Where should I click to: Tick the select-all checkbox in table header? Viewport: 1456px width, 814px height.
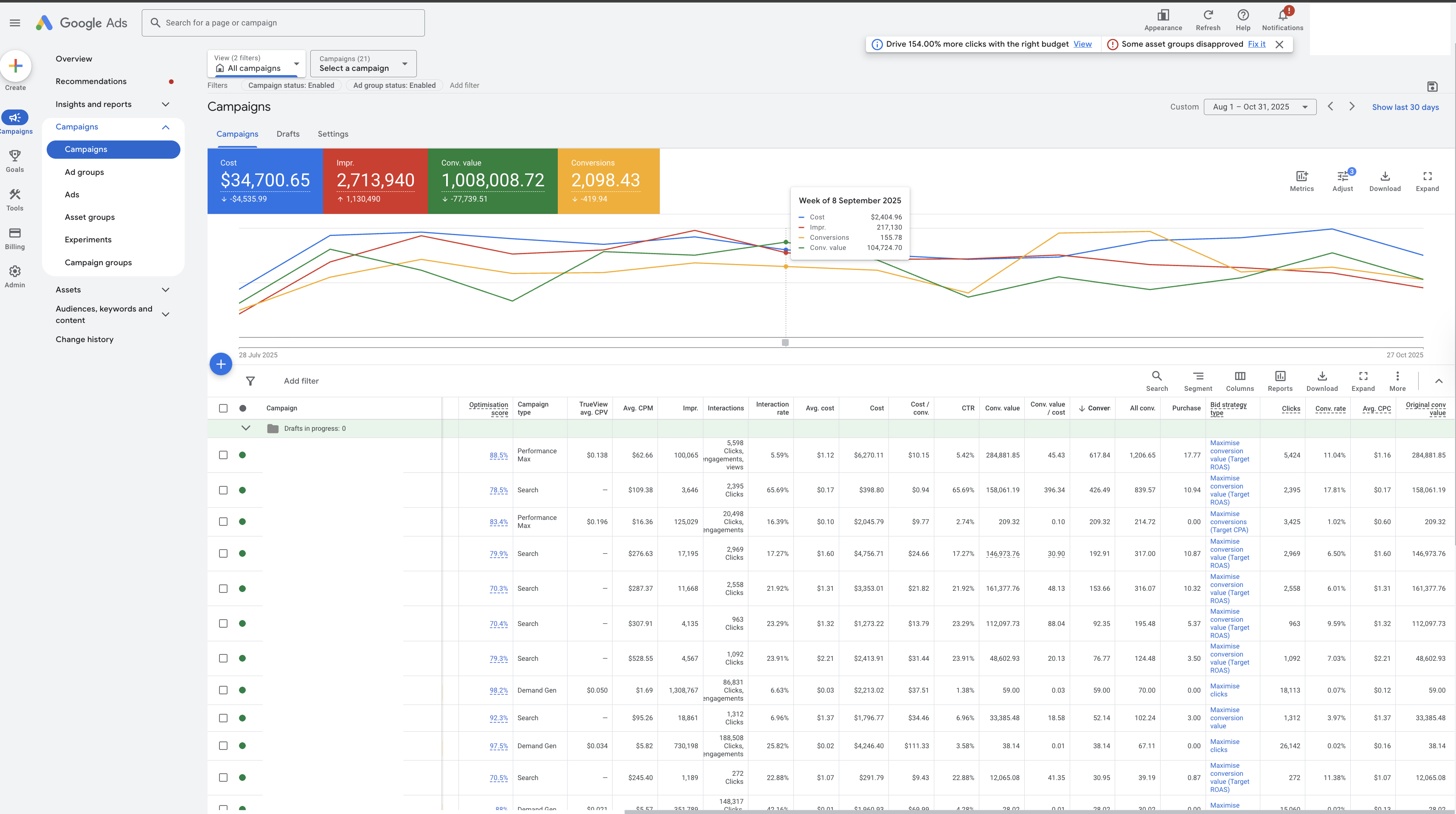tap(223, 408)
